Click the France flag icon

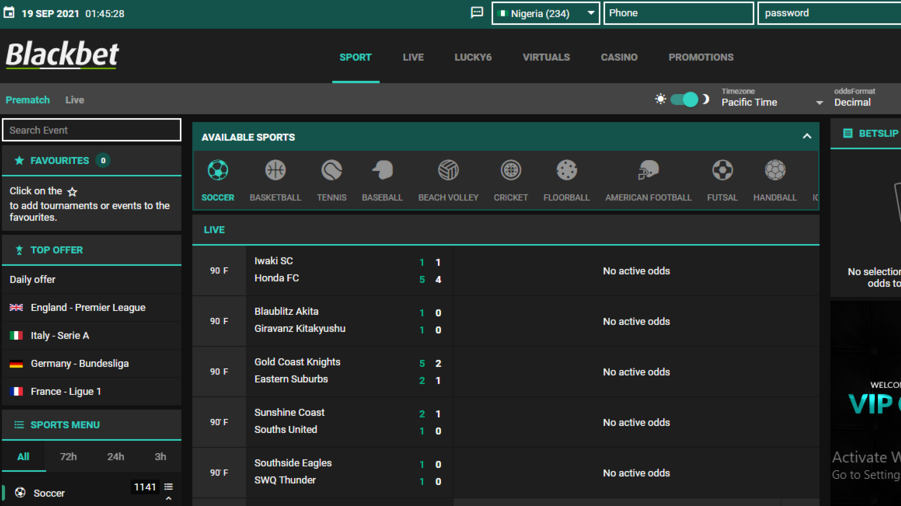pos(16,392)
